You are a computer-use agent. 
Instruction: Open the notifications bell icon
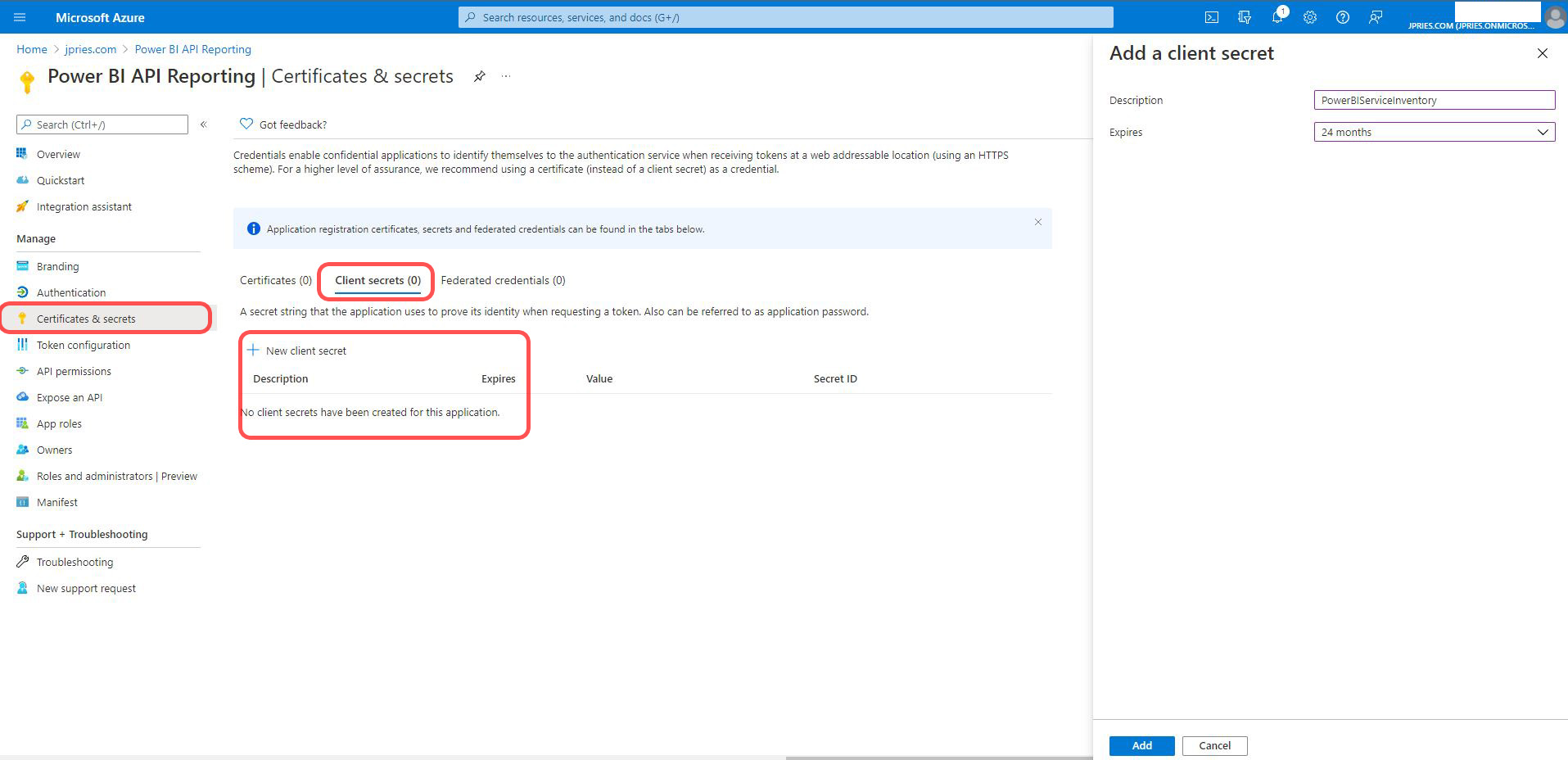pos(1277,17)
